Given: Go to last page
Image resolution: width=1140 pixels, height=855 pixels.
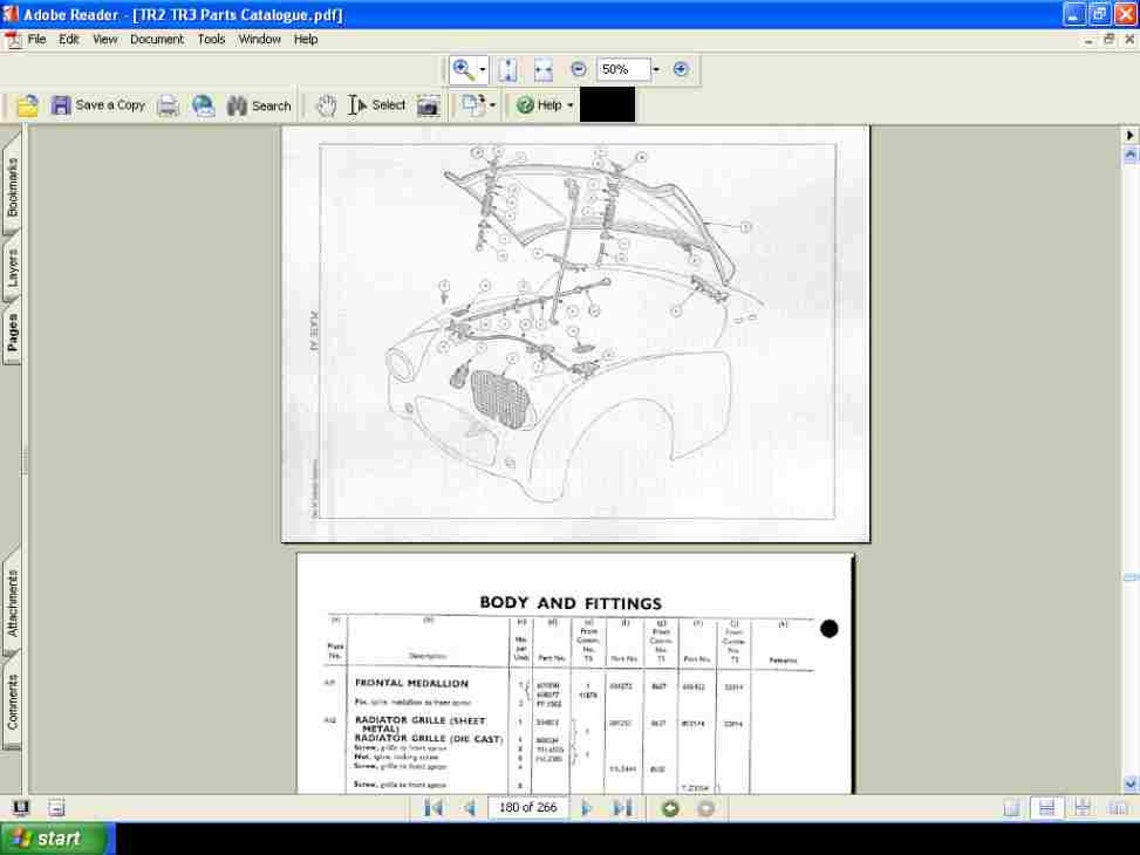Looking at the screenshot, I should 622,808.
